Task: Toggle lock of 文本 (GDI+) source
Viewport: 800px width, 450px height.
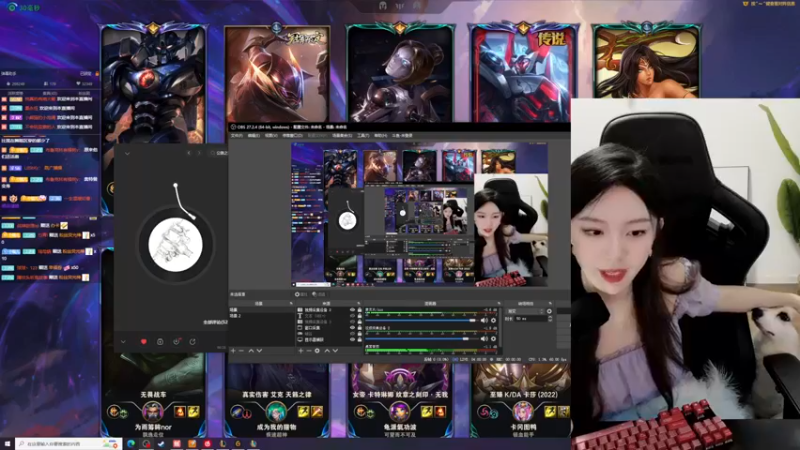Action: (360, 316)
